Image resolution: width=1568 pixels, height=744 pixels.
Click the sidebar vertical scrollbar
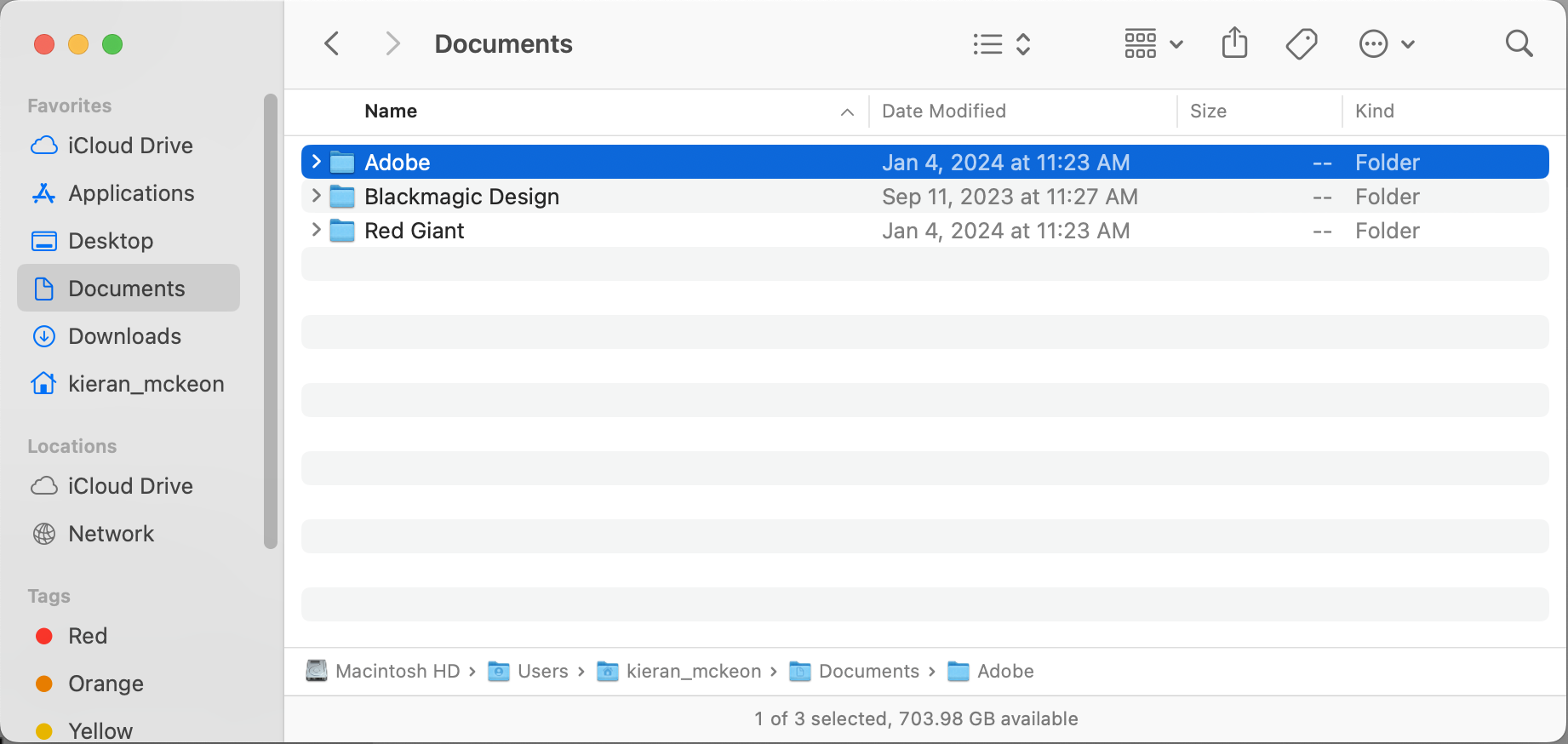[271, 322]
